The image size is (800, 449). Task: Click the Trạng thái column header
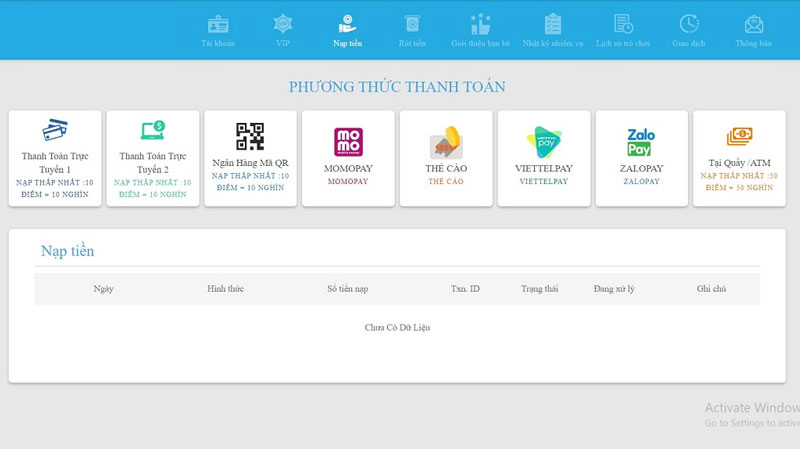click(539, 289)
